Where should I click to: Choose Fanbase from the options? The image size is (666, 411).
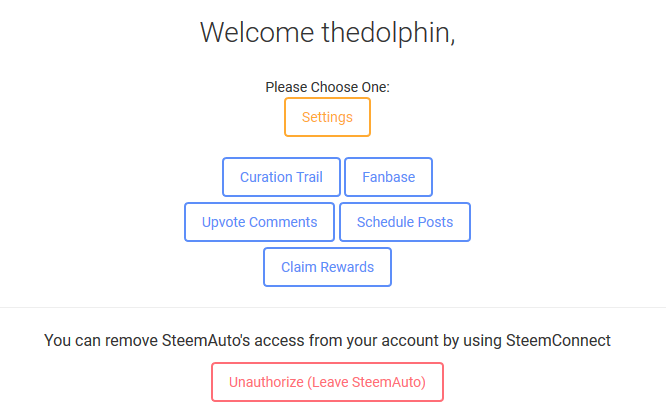coord(388,177)
